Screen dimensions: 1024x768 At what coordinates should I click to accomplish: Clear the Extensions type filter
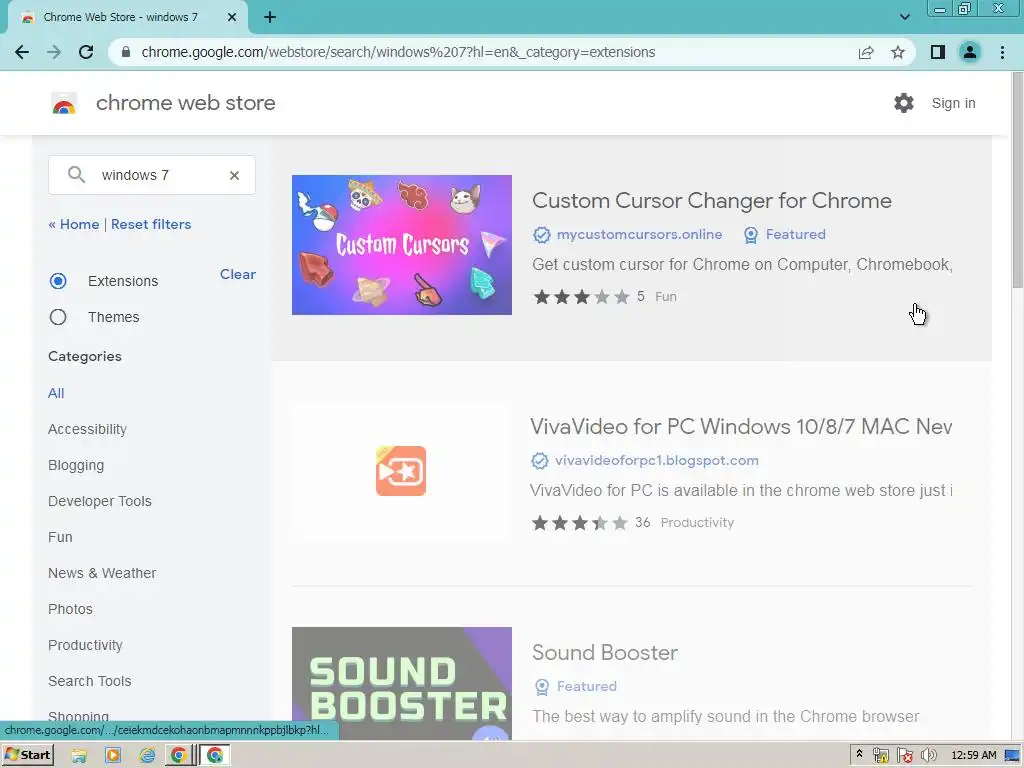[x=238, y=274]
